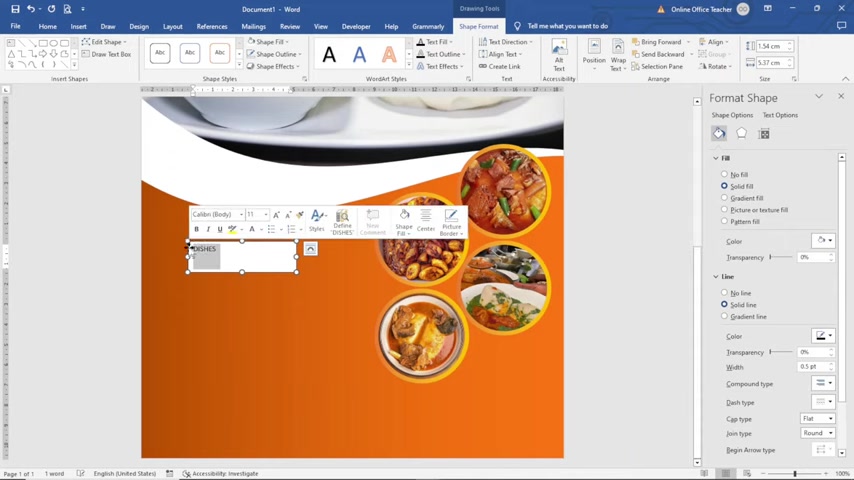Collapse the Line section

[716, 277]
